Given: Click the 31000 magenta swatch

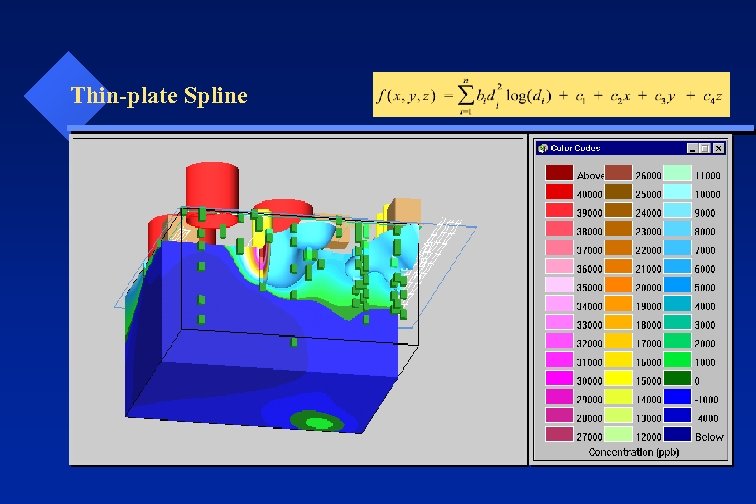Looking at the screenshot, I should pos(559,359).
